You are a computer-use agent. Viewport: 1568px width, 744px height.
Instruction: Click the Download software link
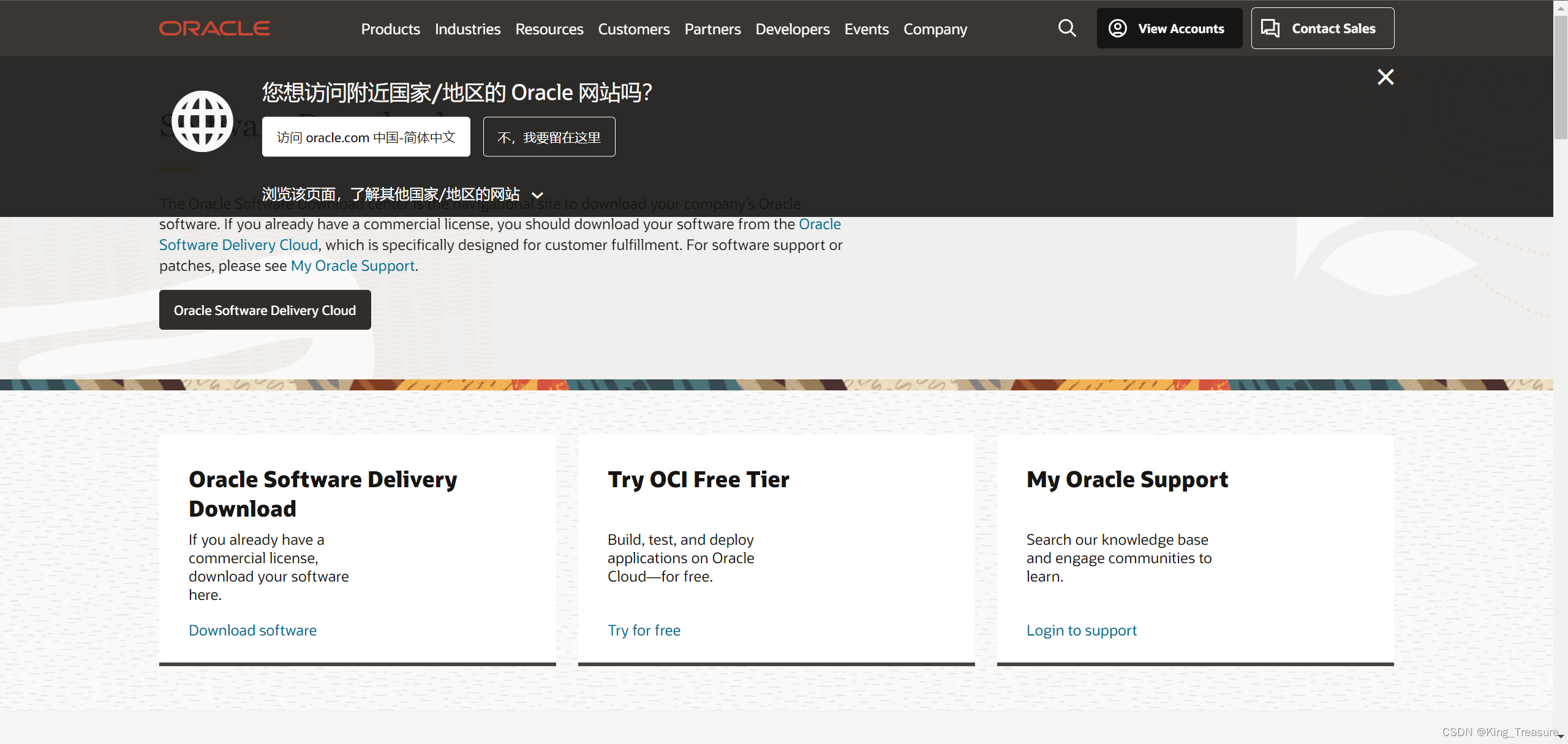pyautogui.click(x=252, y=630)
